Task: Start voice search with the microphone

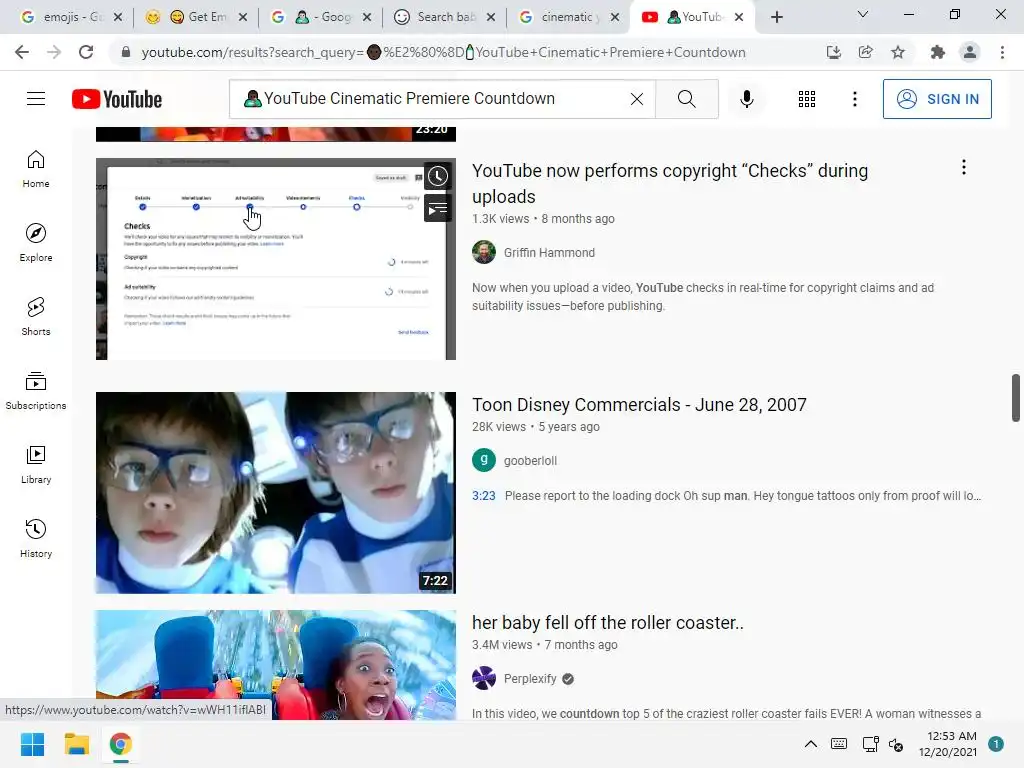Action: point(746,99)
